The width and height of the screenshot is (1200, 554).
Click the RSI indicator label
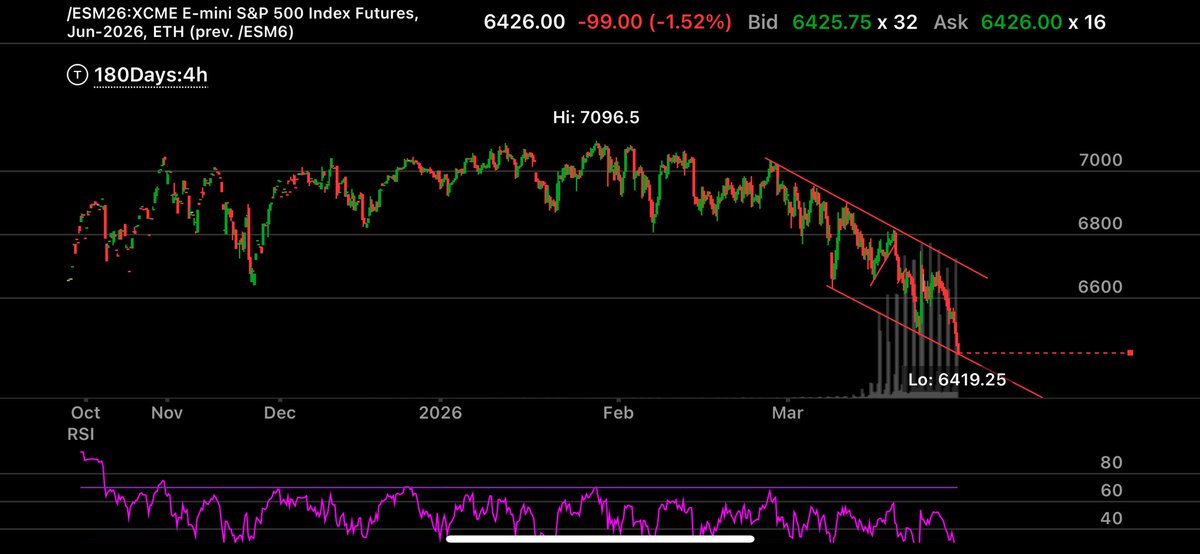point(81,432)
